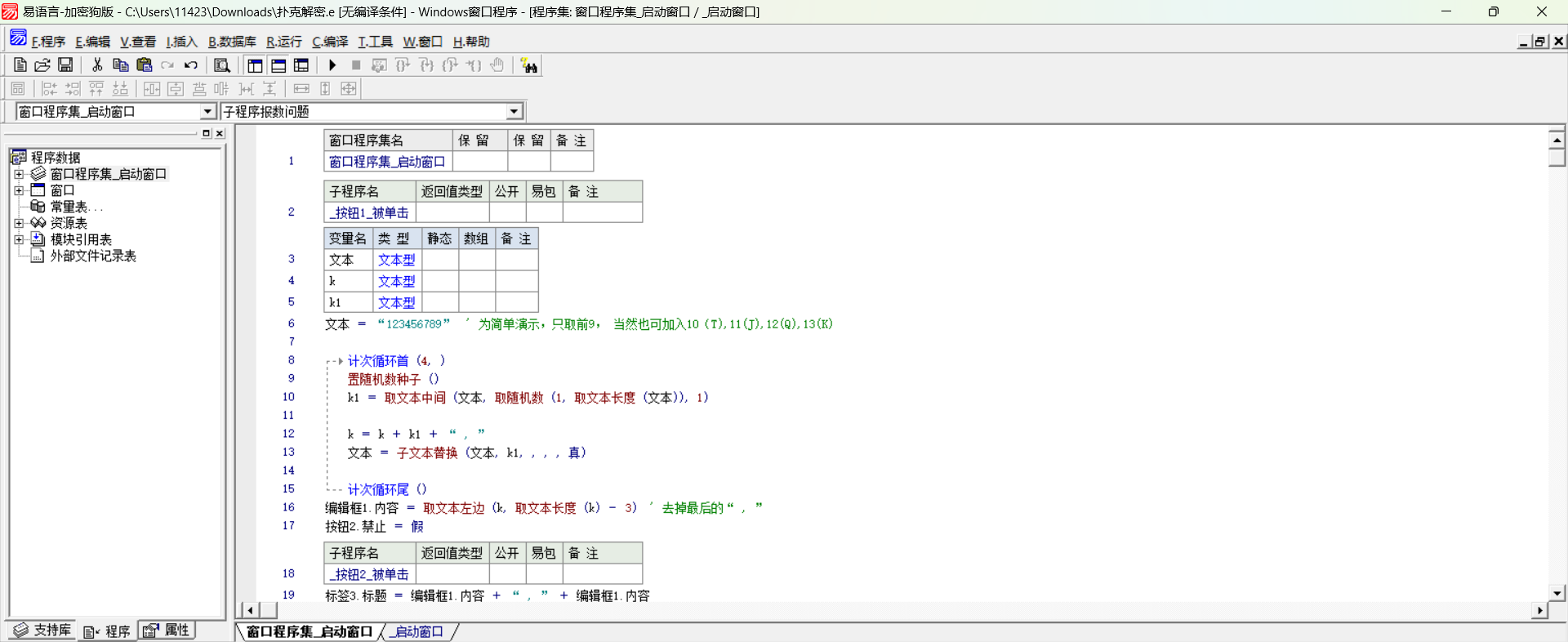
Task: Click the Align Bottom edges icon
Action: [x=120, y=89]
